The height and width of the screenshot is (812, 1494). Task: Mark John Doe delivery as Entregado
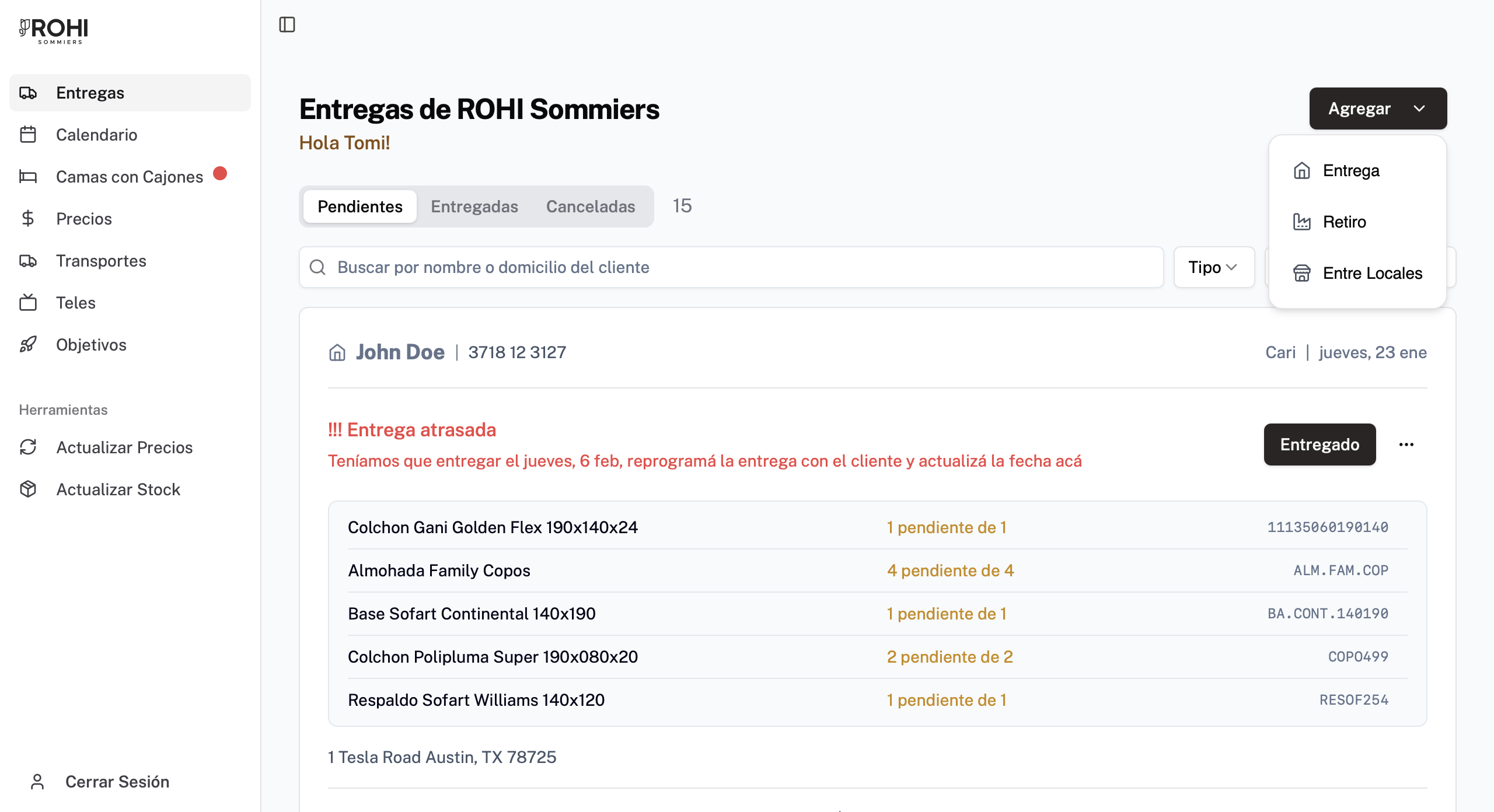pyautogui.click(x=1320, y=444)
